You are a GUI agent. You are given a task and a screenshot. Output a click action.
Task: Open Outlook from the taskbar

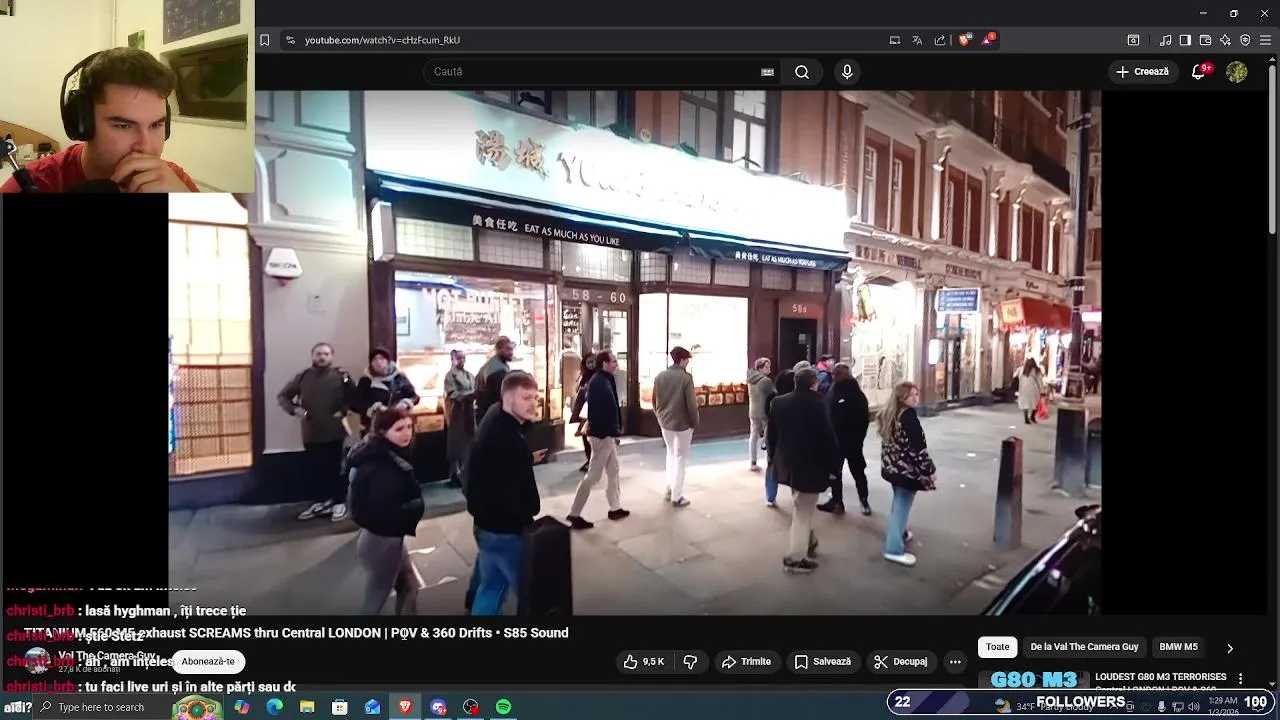tap(372, 707)
